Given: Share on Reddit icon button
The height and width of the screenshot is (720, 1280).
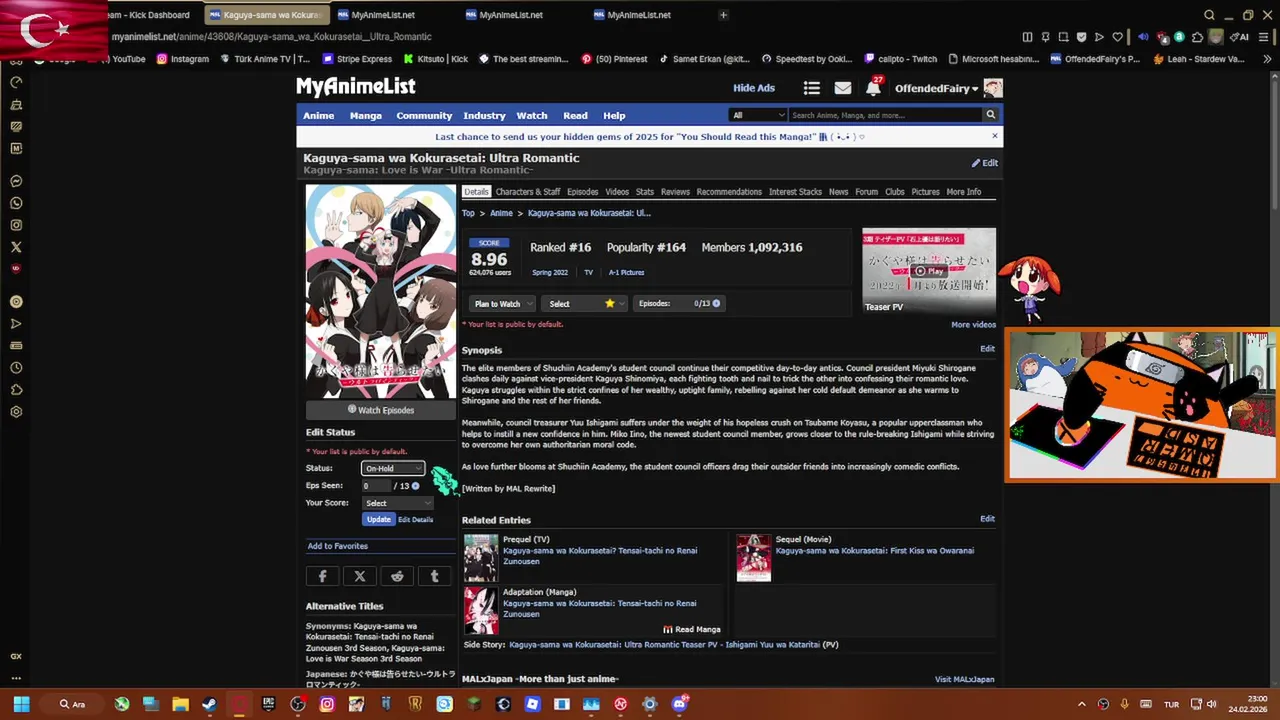Looking at the screenshot, I should [x=397, y=576].
